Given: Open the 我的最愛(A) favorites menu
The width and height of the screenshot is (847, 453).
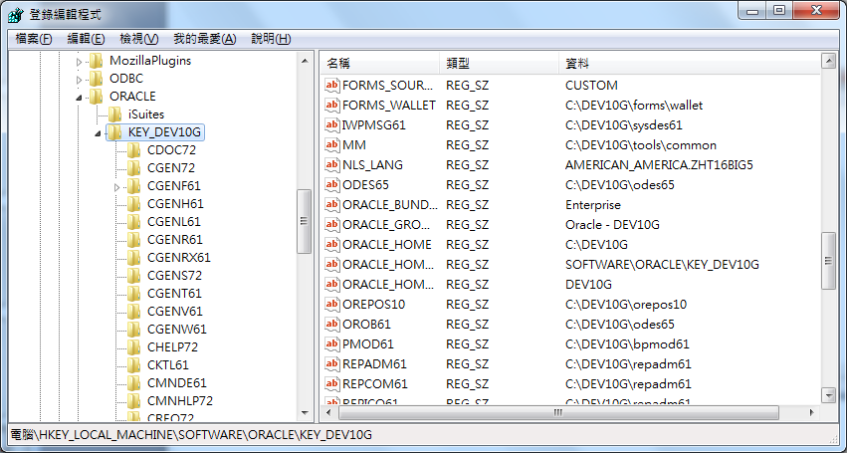Looking at the screenshot, I should 204,39.
